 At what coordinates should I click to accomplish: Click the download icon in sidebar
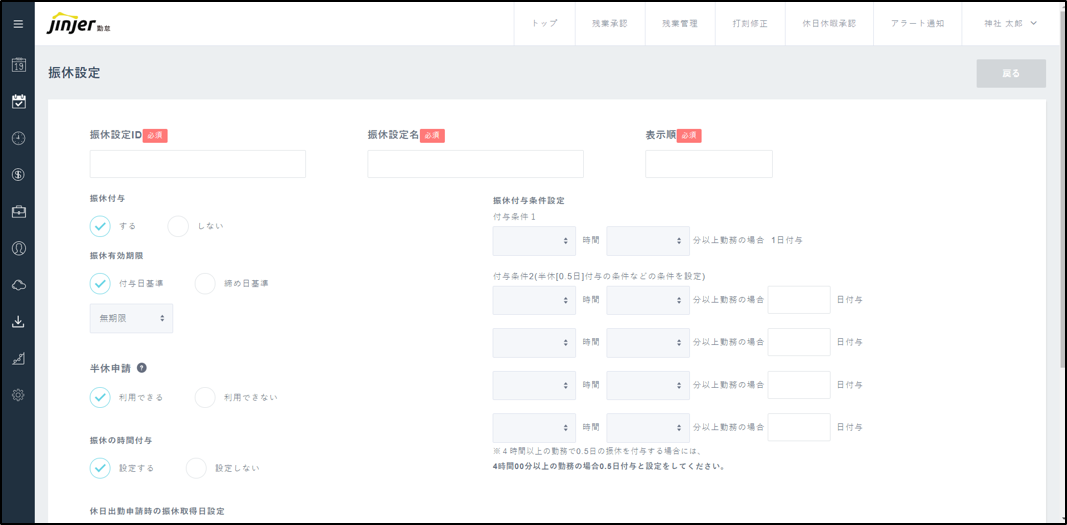pos(18,322)
